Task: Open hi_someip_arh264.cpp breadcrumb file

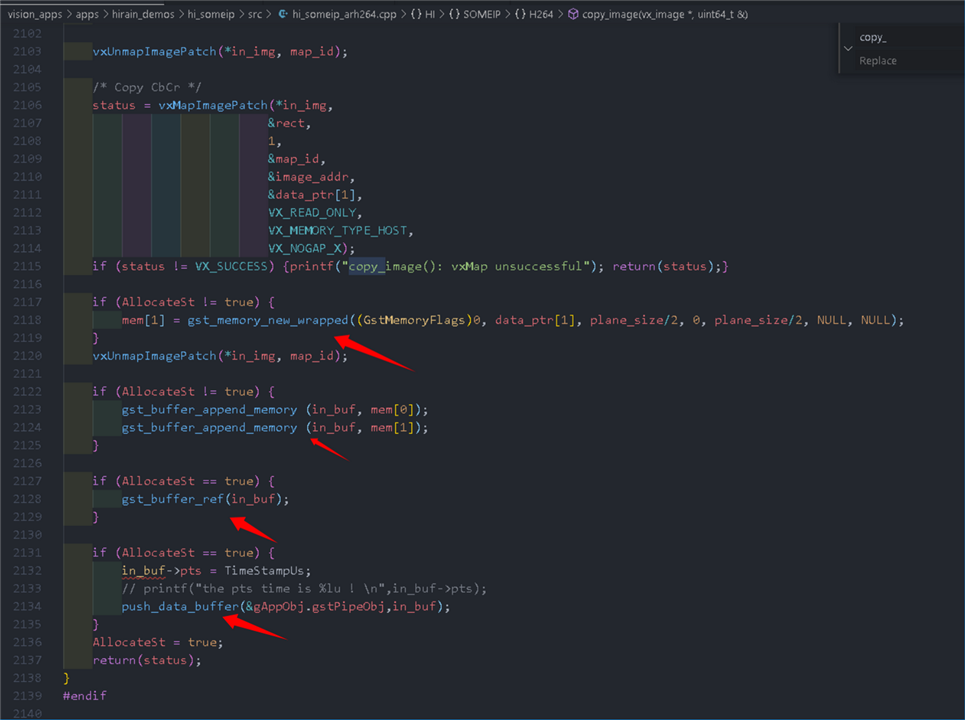Action: coord(344,14)
